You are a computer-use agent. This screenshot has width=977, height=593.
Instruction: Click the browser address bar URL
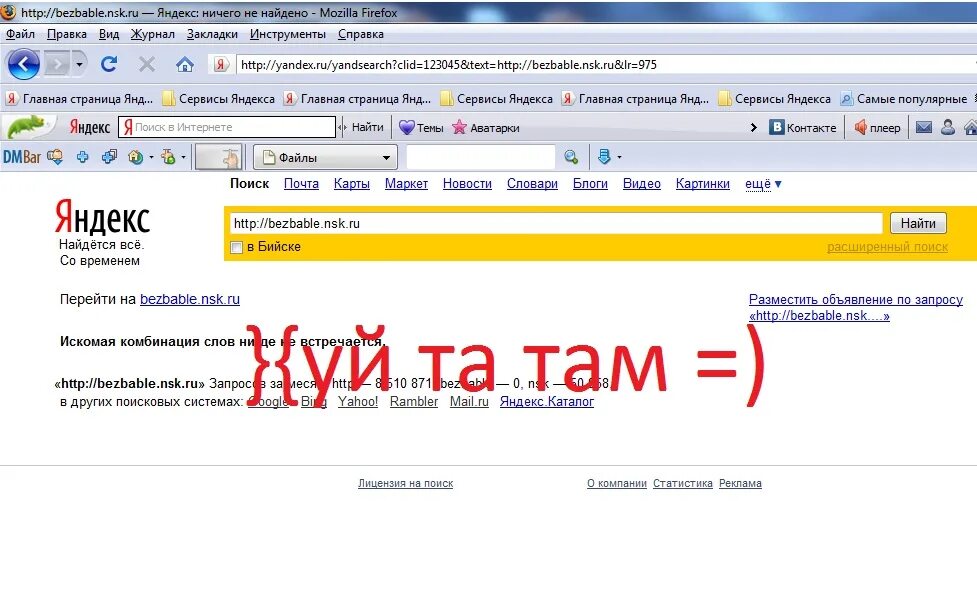[449, 65]
